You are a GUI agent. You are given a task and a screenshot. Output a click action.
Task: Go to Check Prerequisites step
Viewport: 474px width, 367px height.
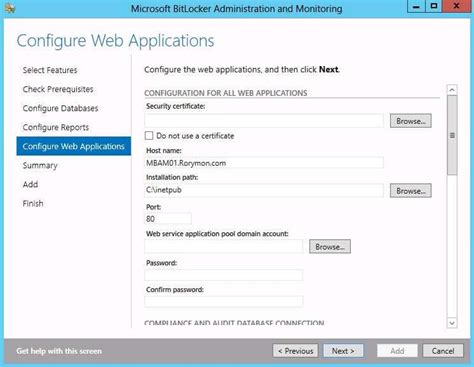click(x=58, y=89)
